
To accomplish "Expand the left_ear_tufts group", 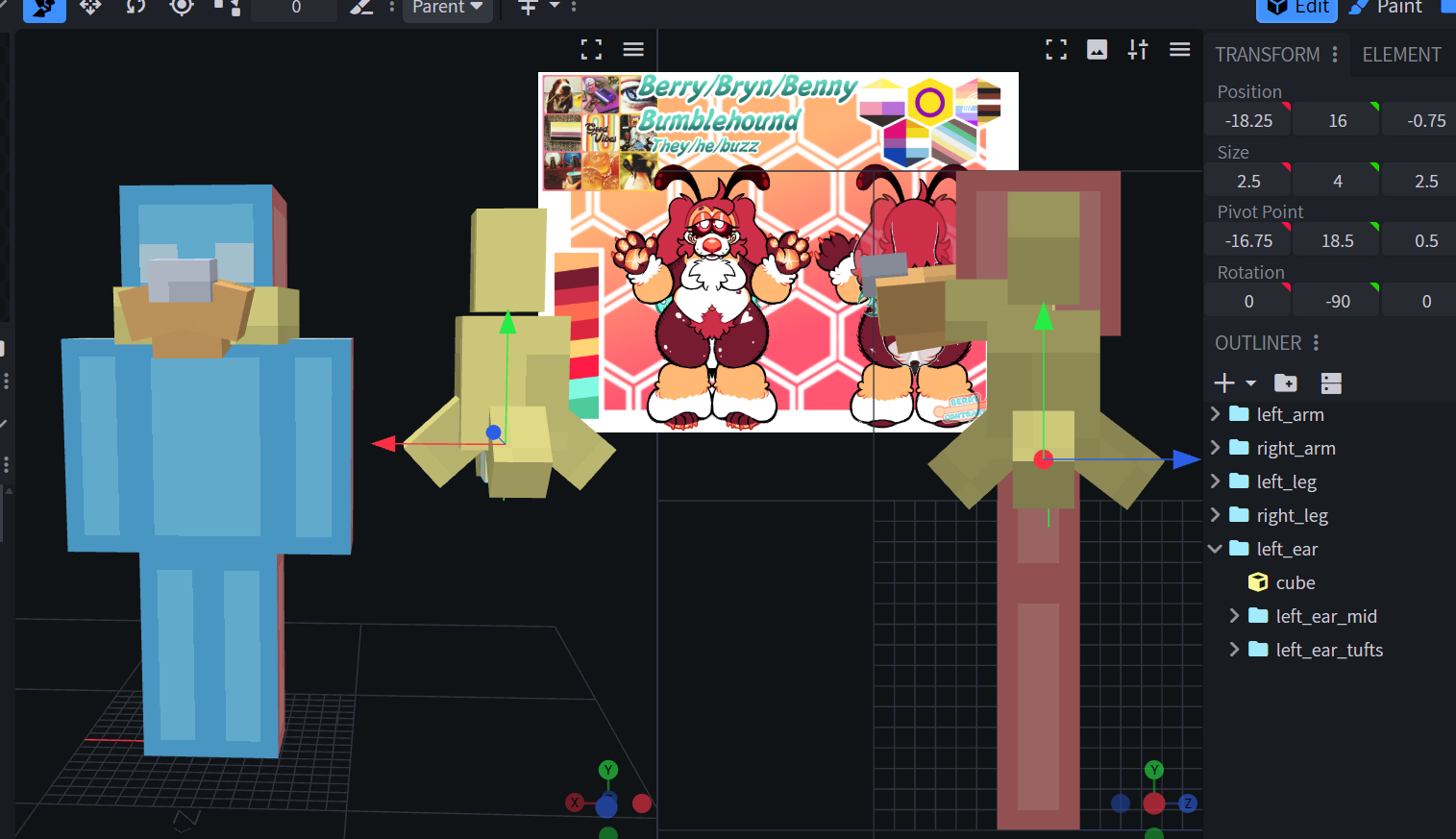I will point(1235,650).
